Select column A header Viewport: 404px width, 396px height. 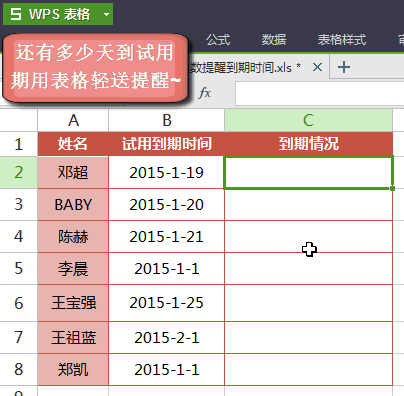pyautogui.click(x=73, y=120)
